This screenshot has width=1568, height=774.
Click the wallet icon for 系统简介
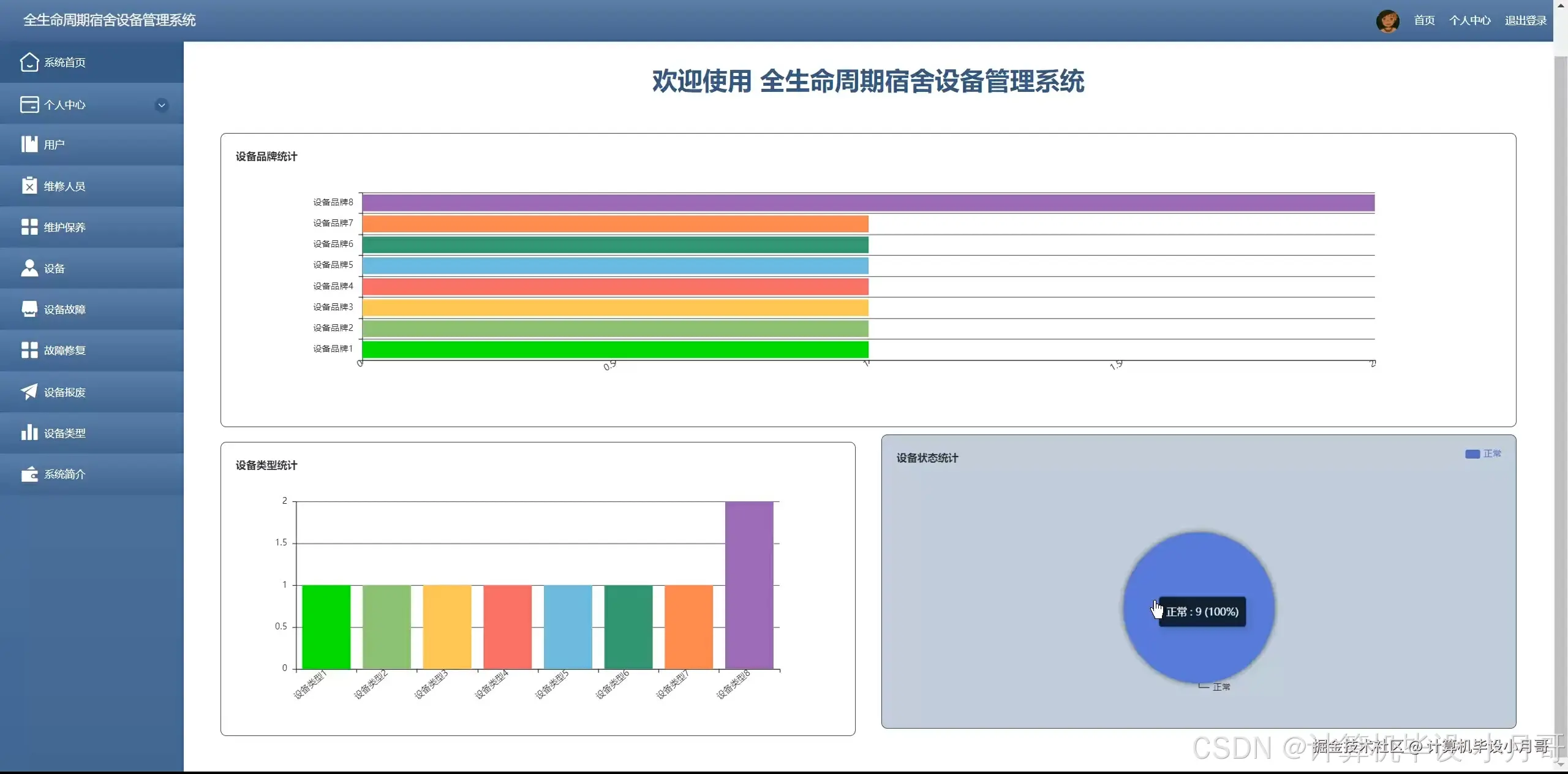coord(29,474)
